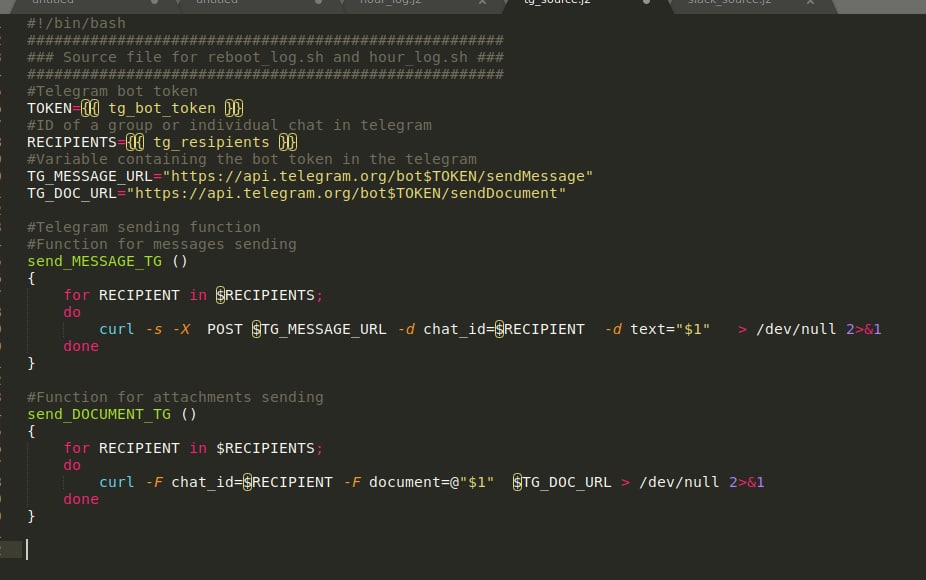This screenshot has width=926, height=580.
Task: Open the slack_source.j2 tab
Action: 730,3
